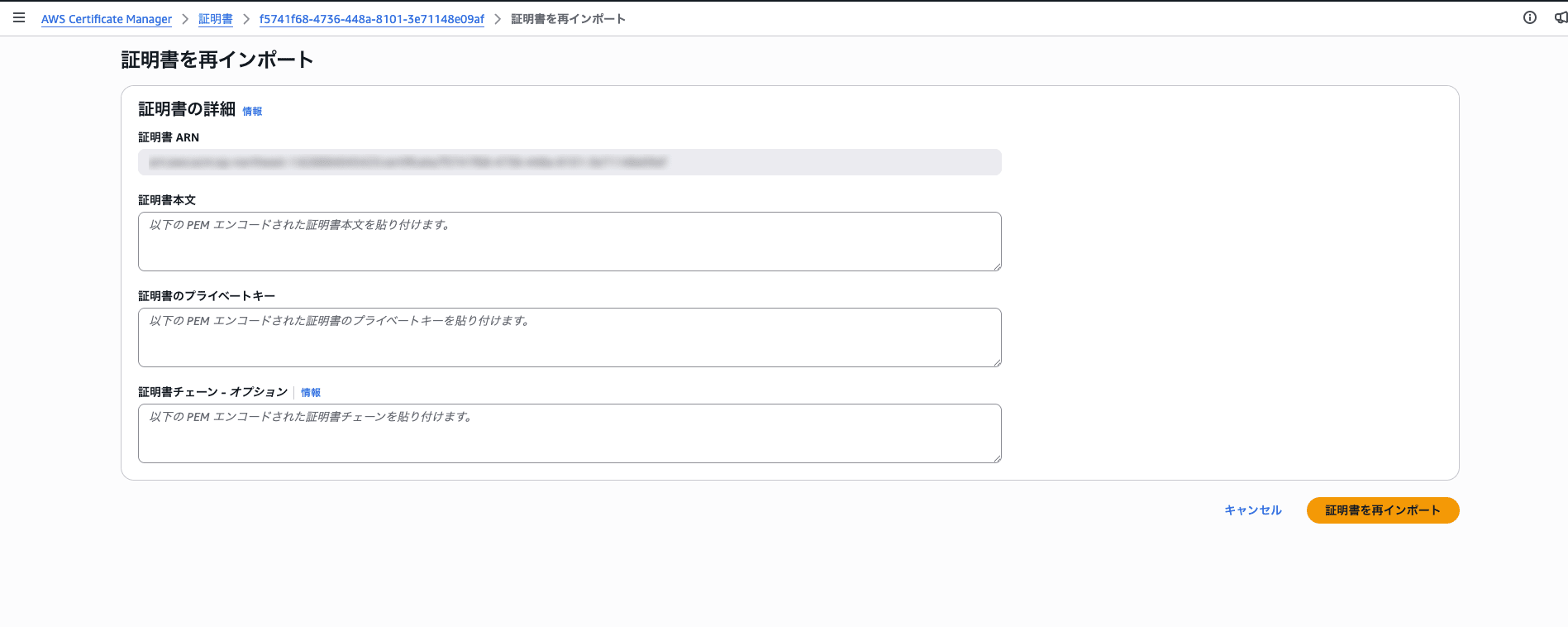
Task: Click the 証明書のプライベートキー label
Action: (x=207, y=296)
